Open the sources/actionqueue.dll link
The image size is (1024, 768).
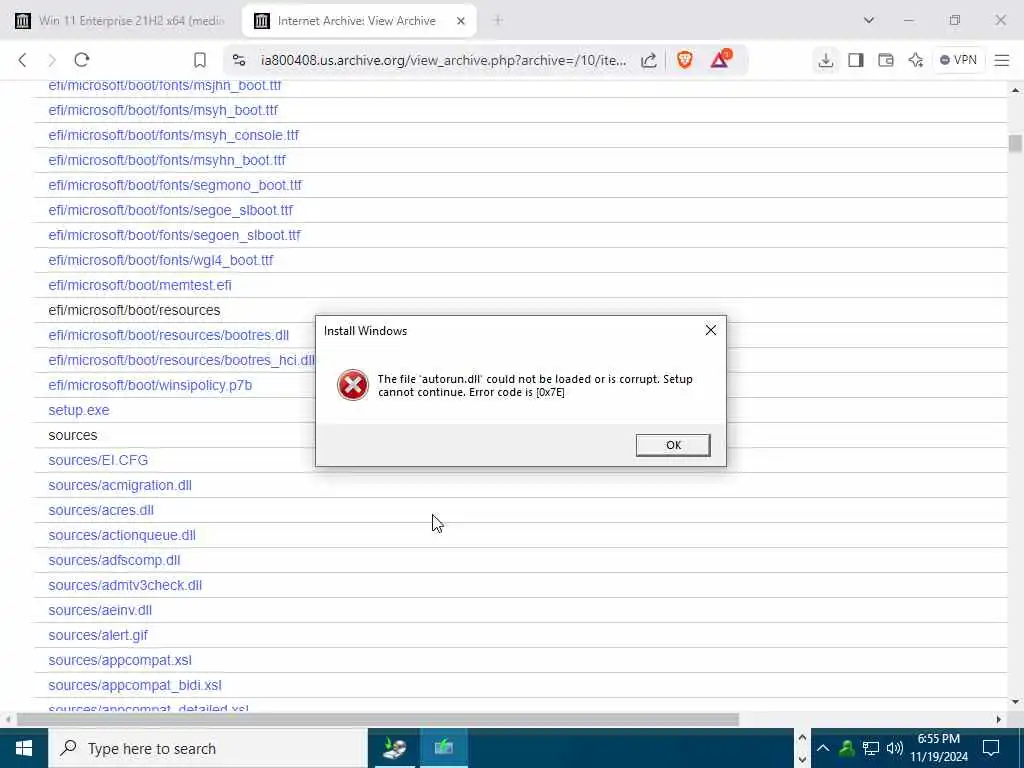pos(122,536)
